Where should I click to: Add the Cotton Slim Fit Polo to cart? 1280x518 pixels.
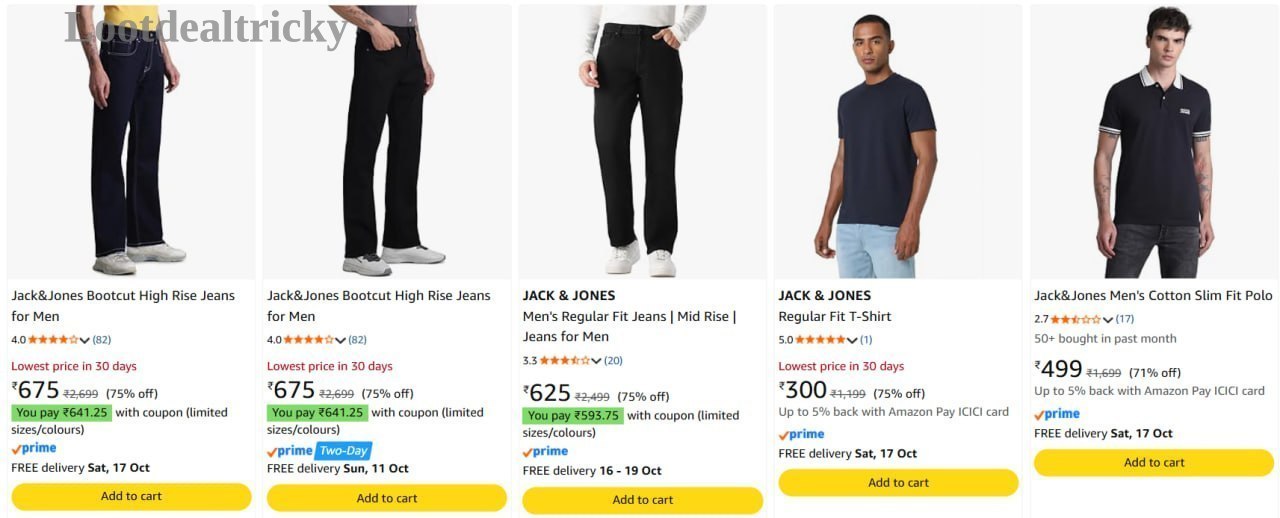(x=1154, y=463)
